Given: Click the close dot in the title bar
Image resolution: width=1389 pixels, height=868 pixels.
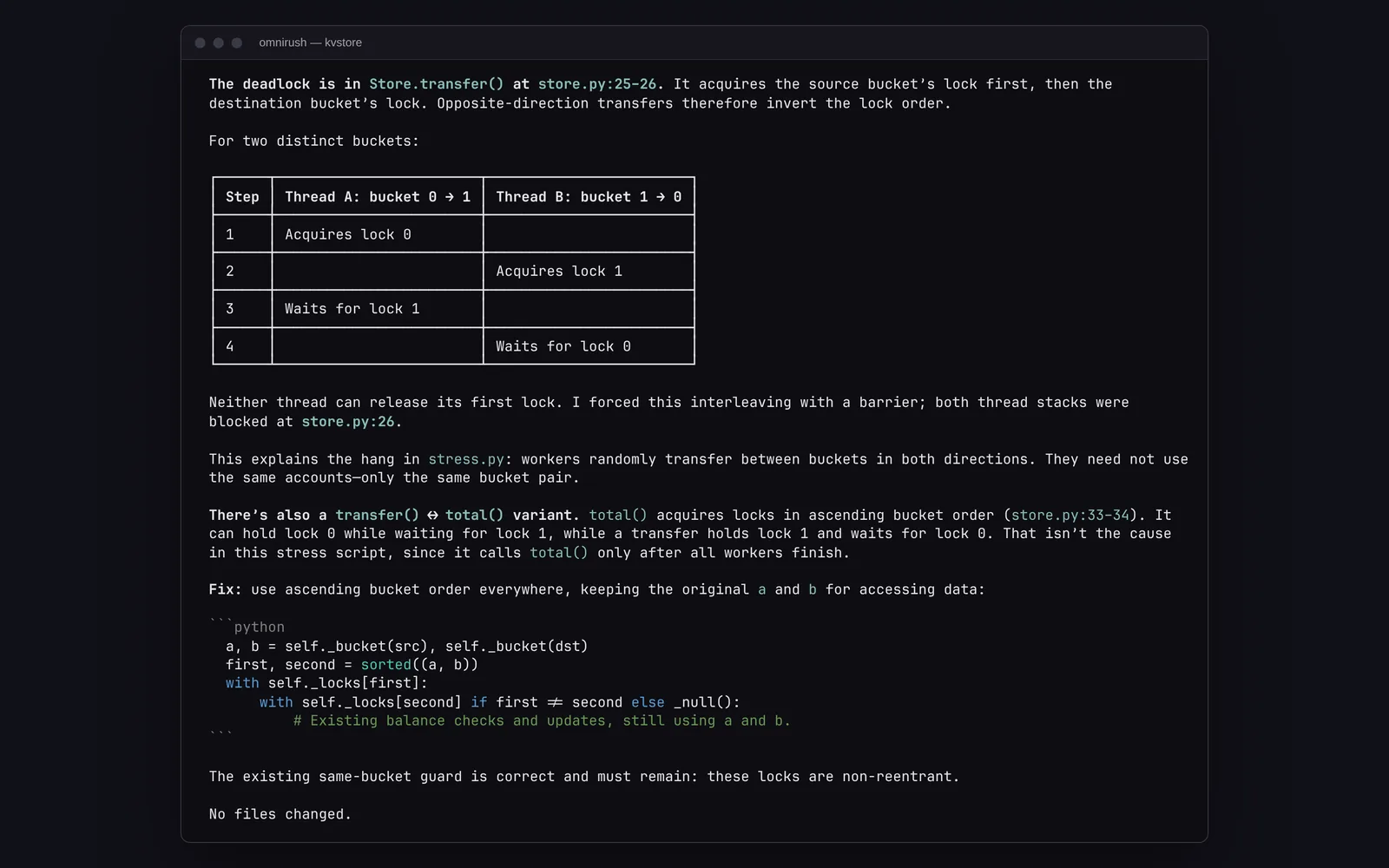Looking at the screenshot, I should 201,43.
